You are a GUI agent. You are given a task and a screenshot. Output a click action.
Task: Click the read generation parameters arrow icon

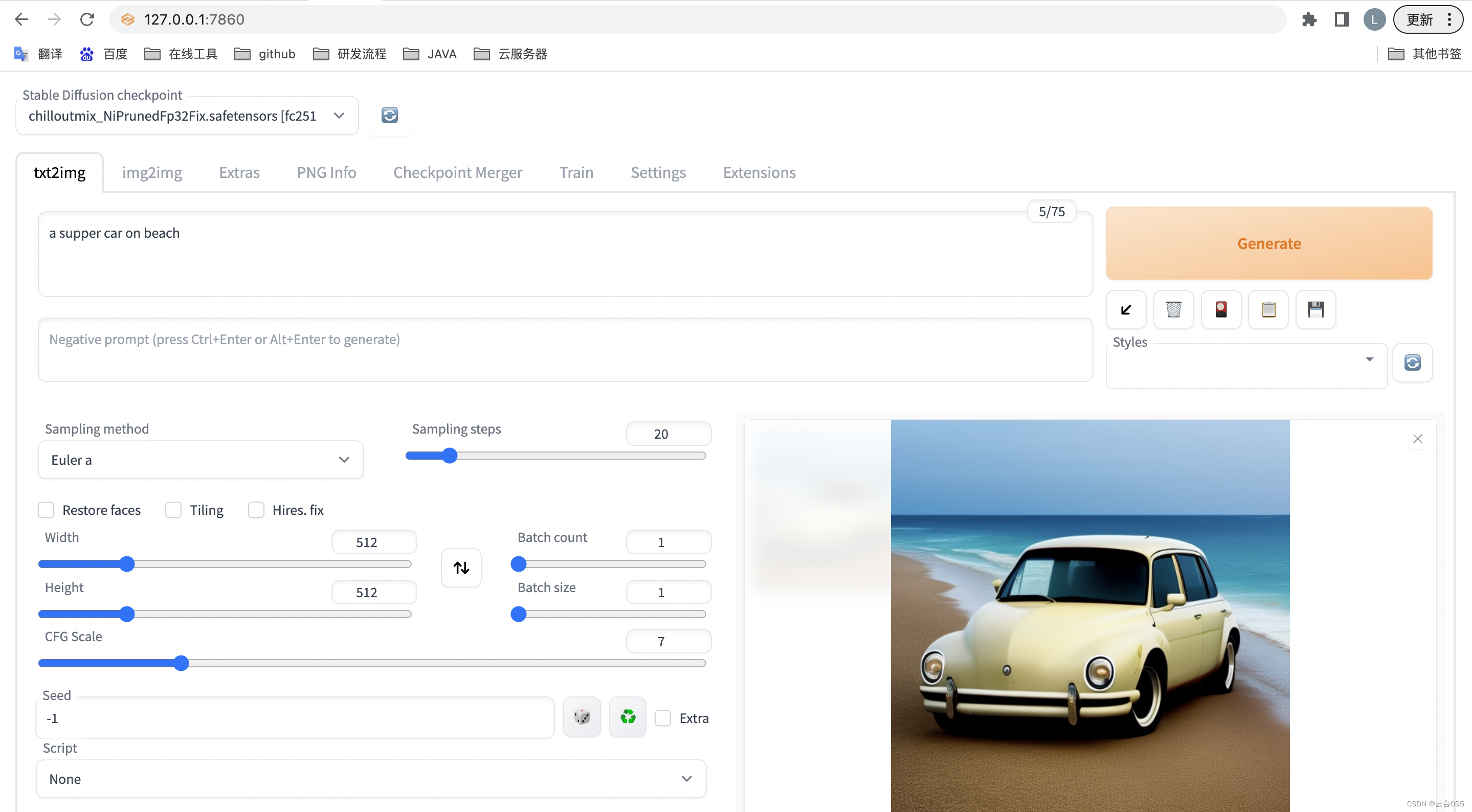(x=1126, y=310)
